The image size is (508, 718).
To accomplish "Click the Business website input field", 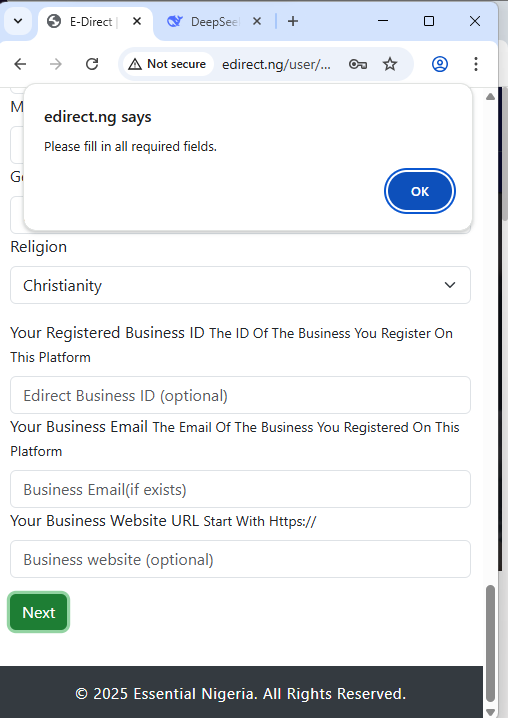I will (x=240, y=559).
